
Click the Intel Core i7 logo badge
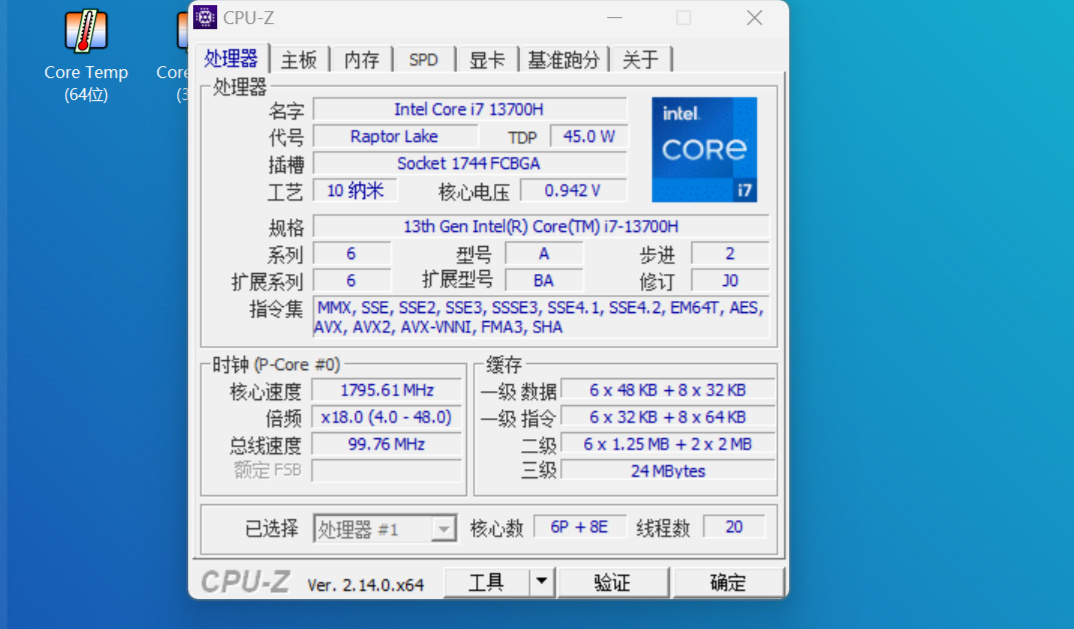coord(704,149)
